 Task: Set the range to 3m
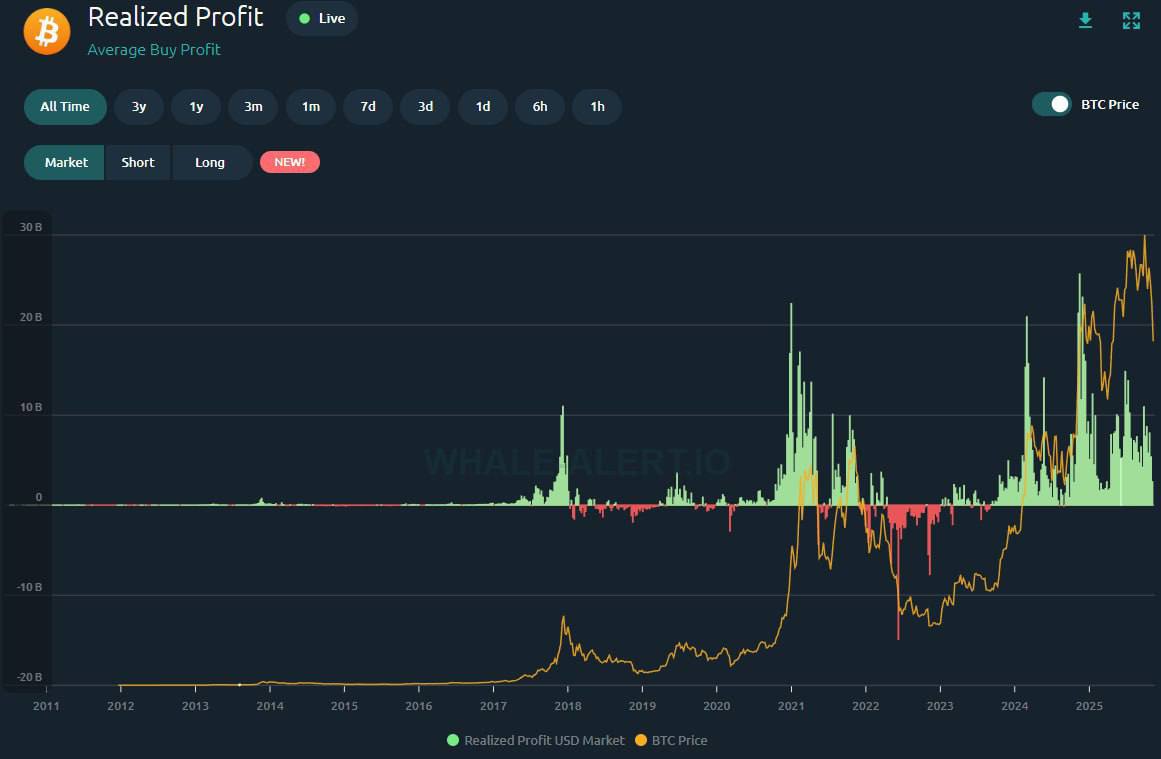tap(254, 107)
